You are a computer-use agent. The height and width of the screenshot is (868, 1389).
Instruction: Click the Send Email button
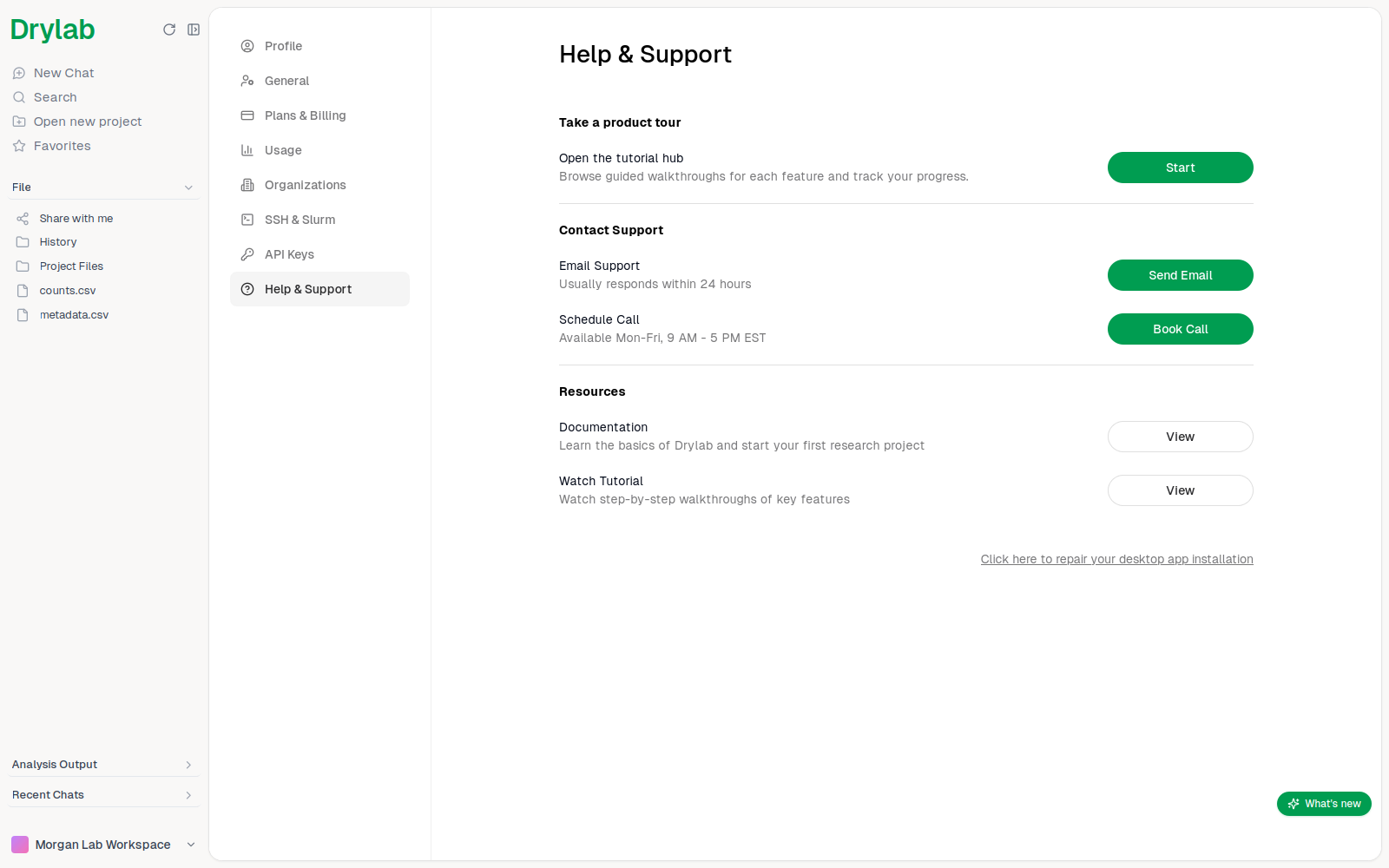1181,275
